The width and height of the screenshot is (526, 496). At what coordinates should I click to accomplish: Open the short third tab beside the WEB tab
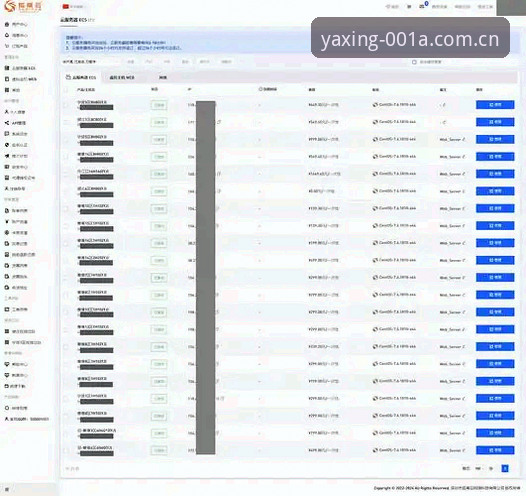point(163,77)
